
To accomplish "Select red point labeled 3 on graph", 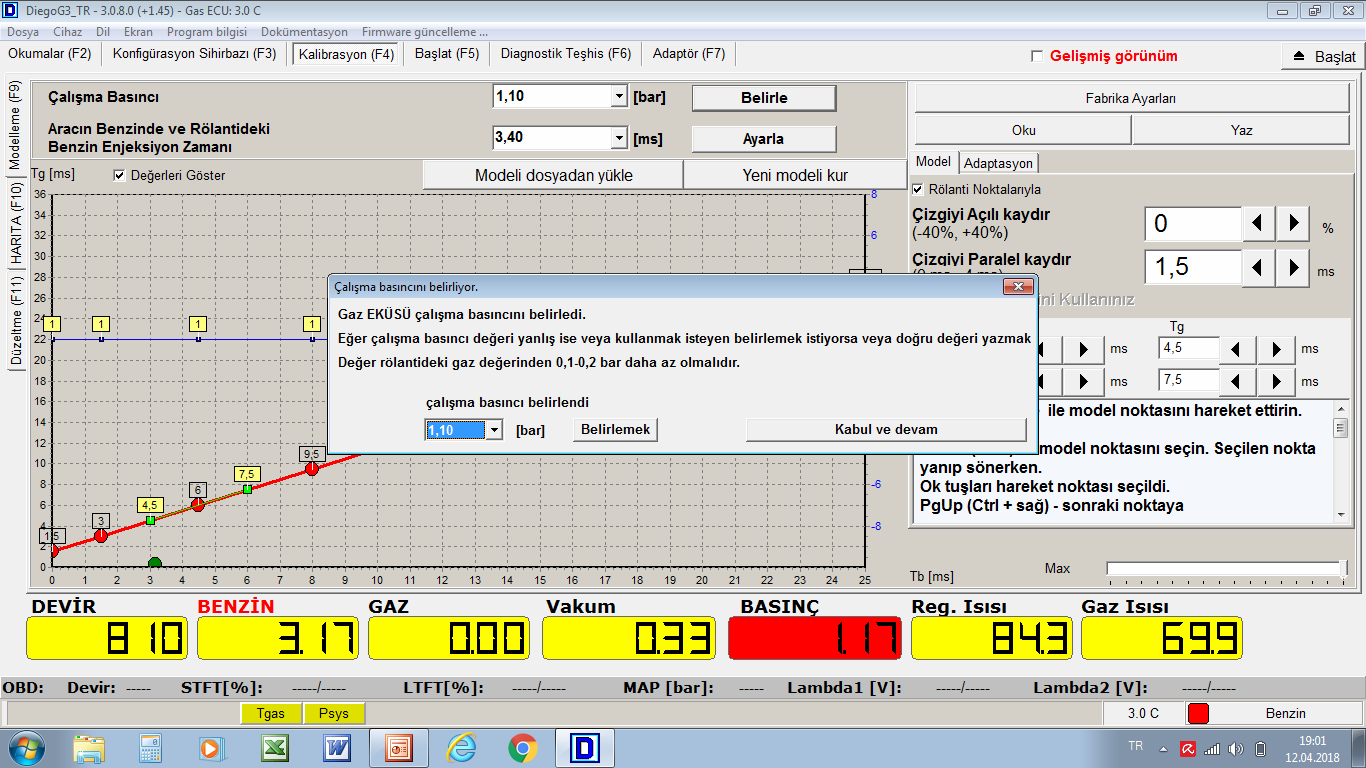I will coord(101,536).
